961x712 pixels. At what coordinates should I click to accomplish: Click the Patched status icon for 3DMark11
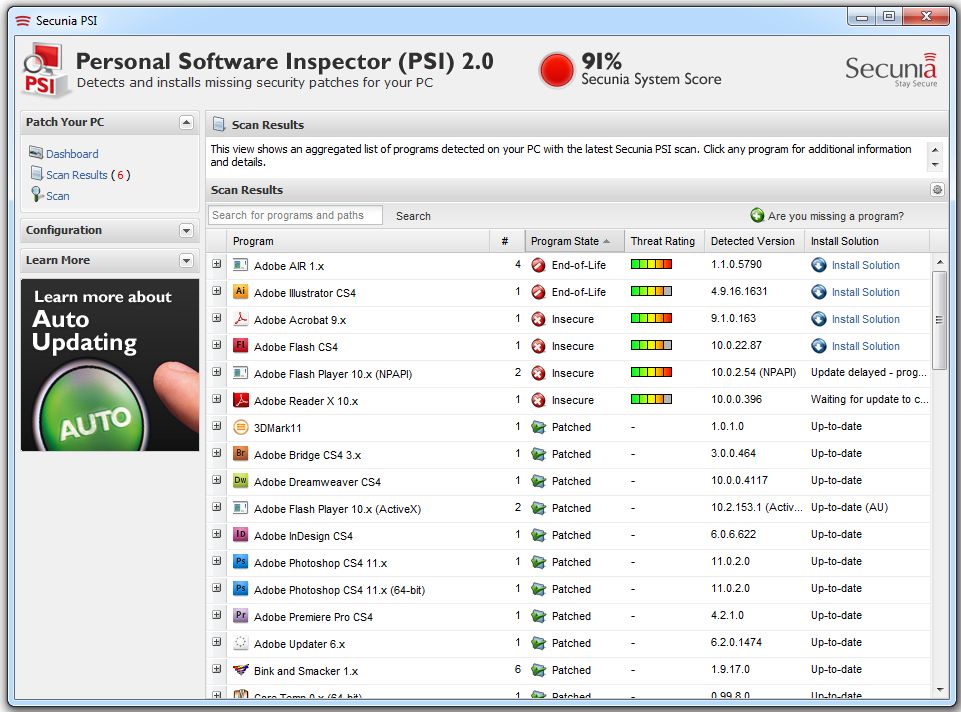click(x=538, y=427)
